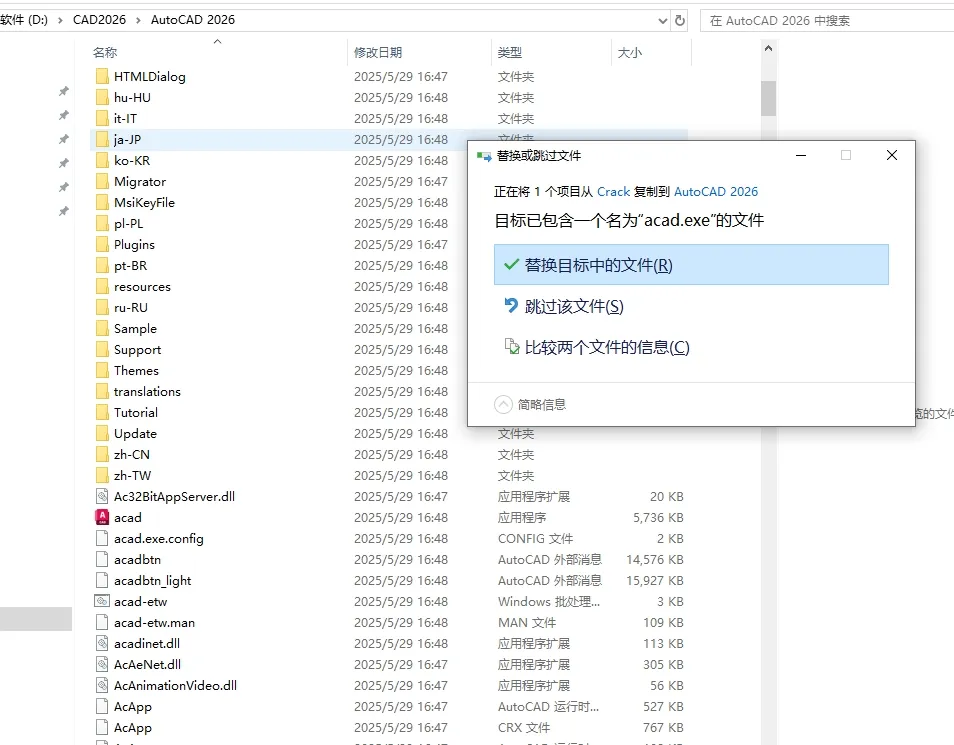
Task: Select the resources folder icon
Action: (102, 286)
